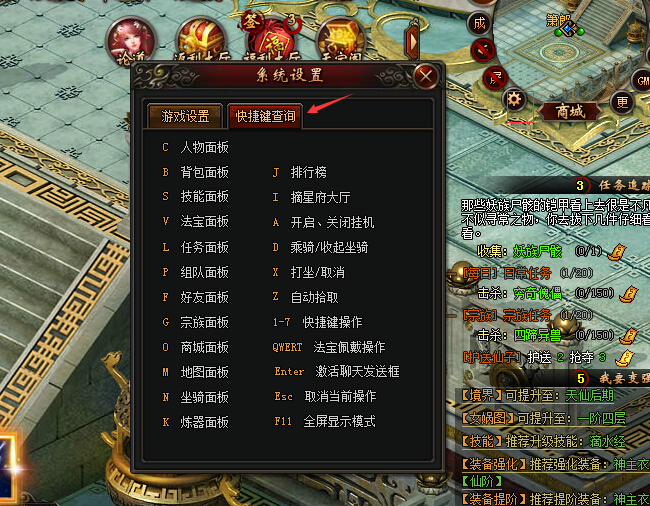Collapse the [每日] 日常任务 quest entry
Screen dimensions: 650x506
(x=453, y=274)
